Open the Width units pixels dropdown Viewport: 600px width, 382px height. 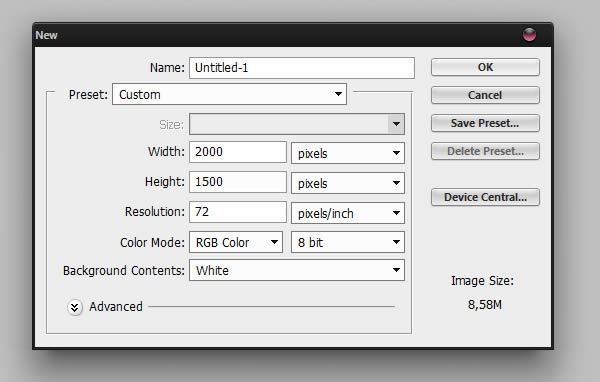(x=348, y=153)
